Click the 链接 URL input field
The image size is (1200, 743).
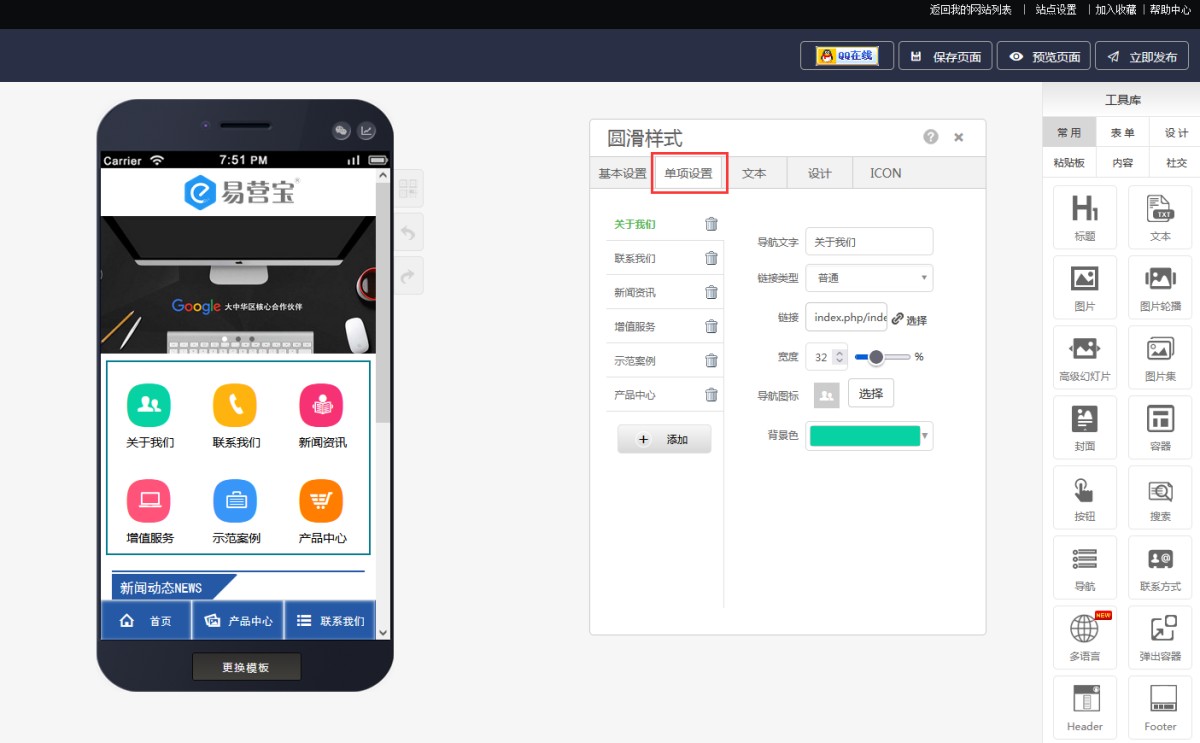click(x=846, y=317)
